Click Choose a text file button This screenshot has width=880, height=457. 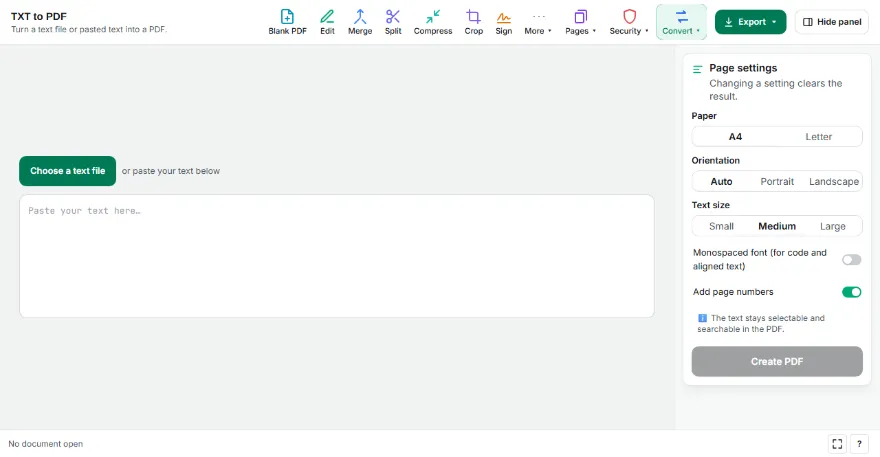click(67, 171)
